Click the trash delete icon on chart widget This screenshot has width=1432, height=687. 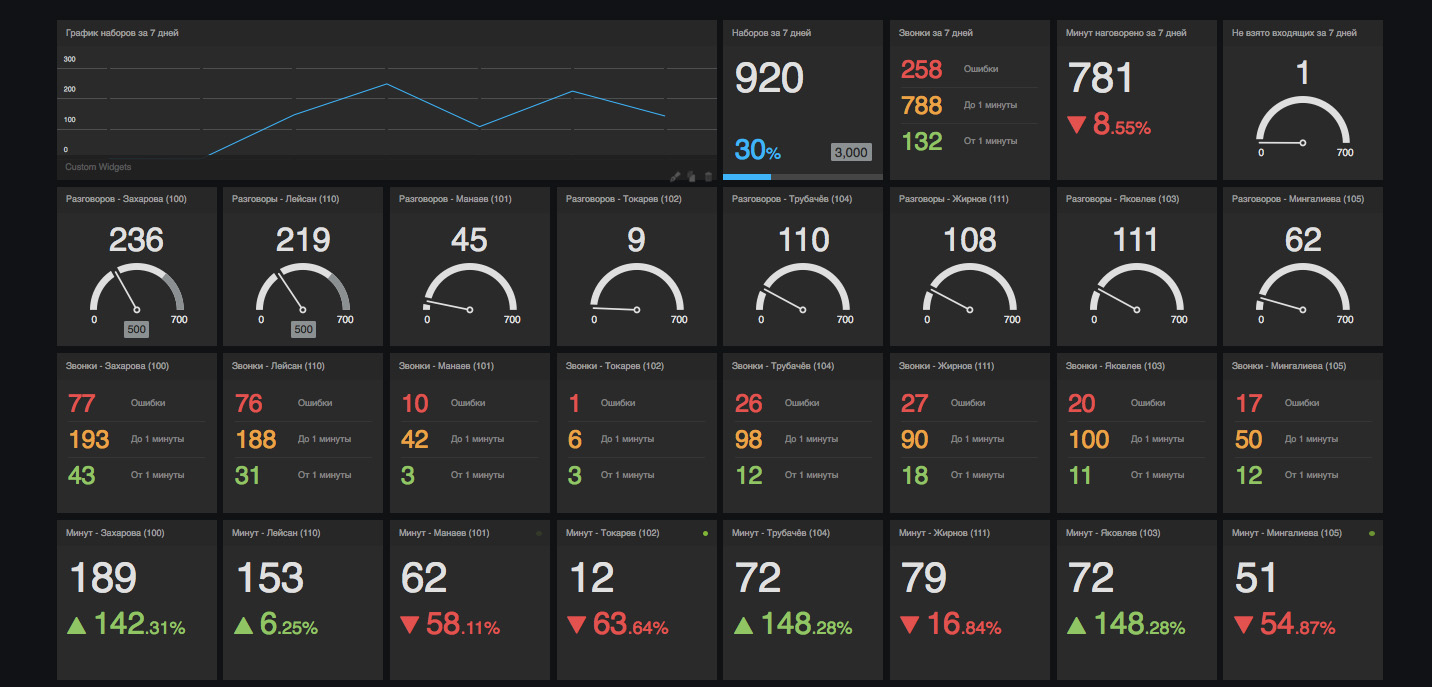(709, 176)
